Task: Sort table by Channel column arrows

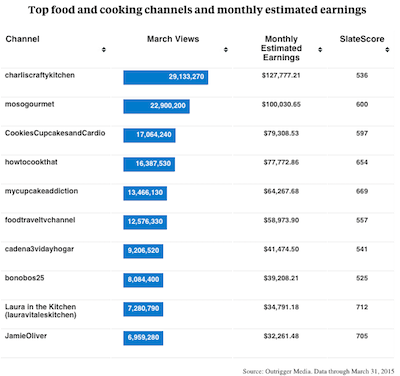Action: coord(104,50)
